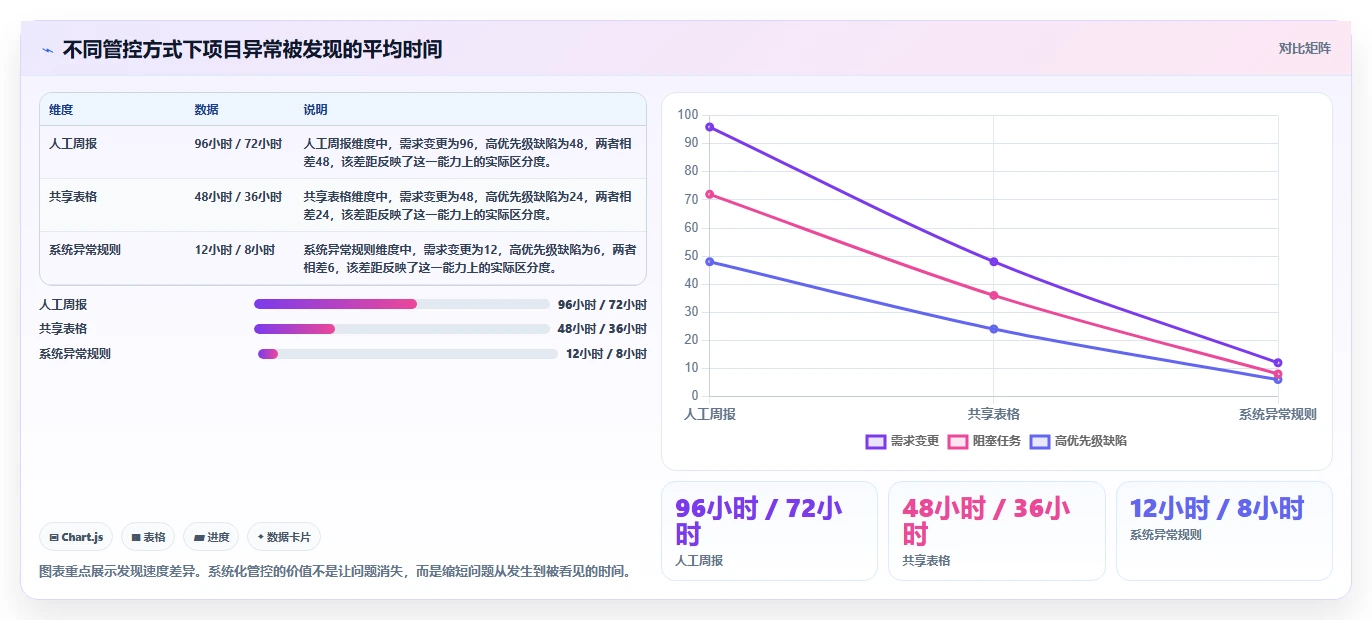Viewport: 1372px width, 620px height.
Task: Click the 数据 column header
Action: point(207,110)
